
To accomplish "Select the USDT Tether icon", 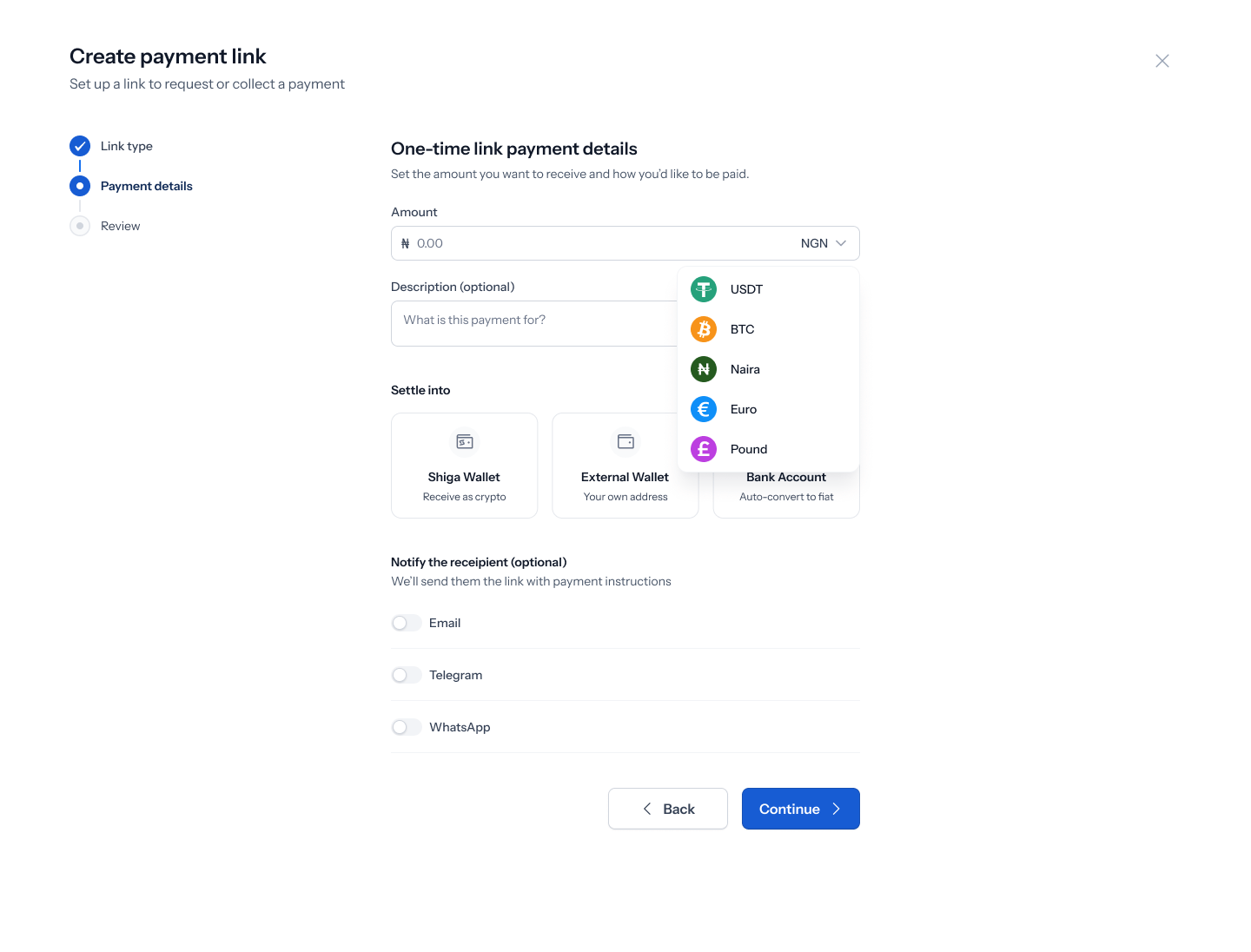I will (x=704, y=289).
